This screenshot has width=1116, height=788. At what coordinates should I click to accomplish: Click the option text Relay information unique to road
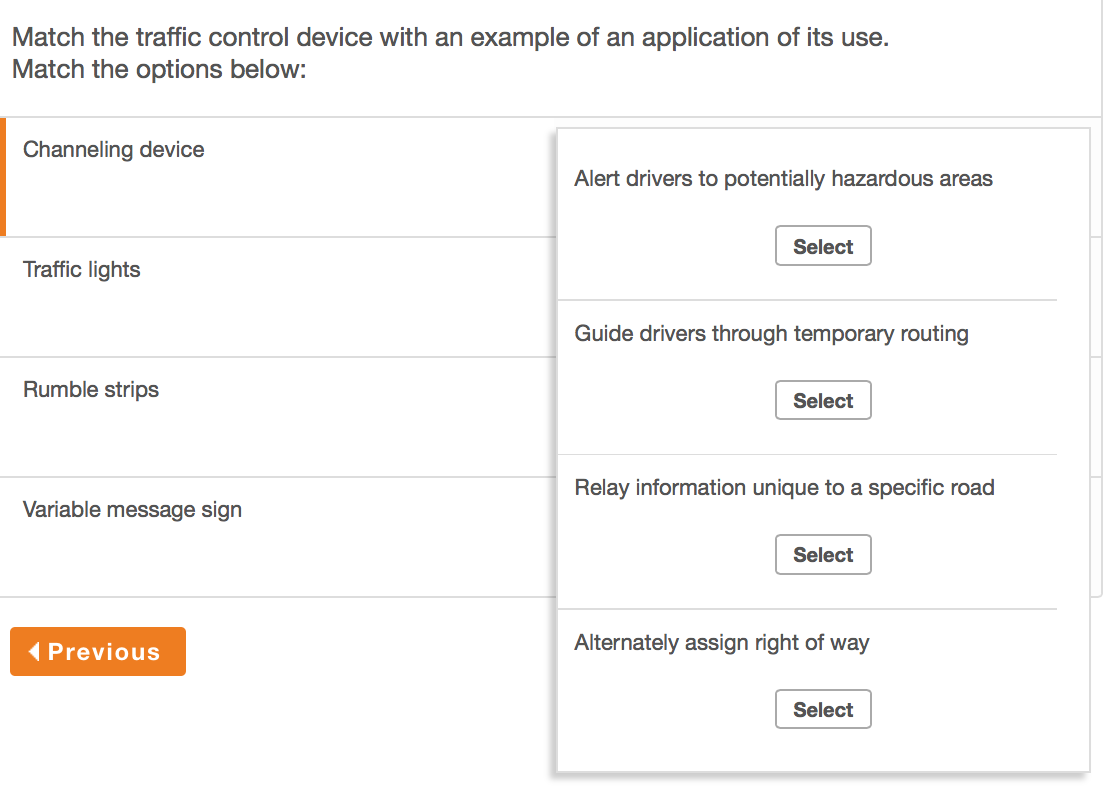pos(783,487)
